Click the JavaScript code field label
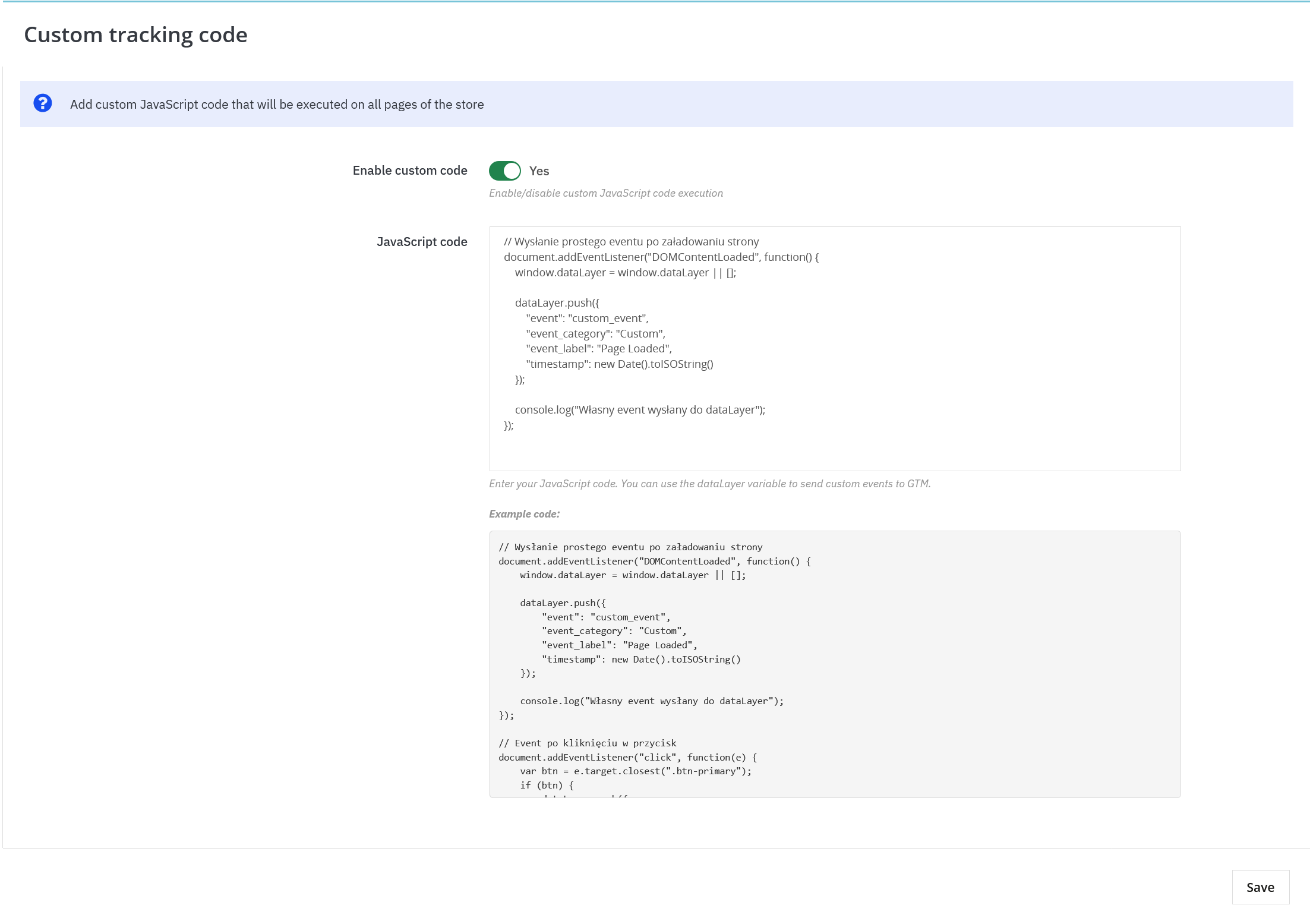Viewport: 1310px width, 924px height. click(422, 241)
